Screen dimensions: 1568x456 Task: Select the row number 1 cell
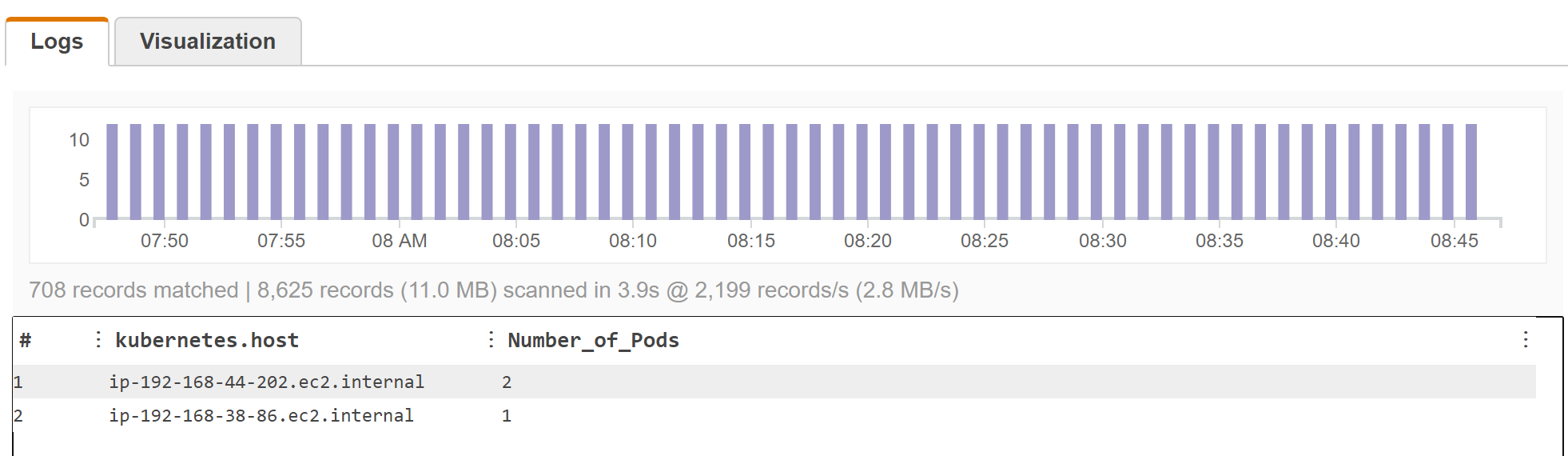tap(18, 382)
